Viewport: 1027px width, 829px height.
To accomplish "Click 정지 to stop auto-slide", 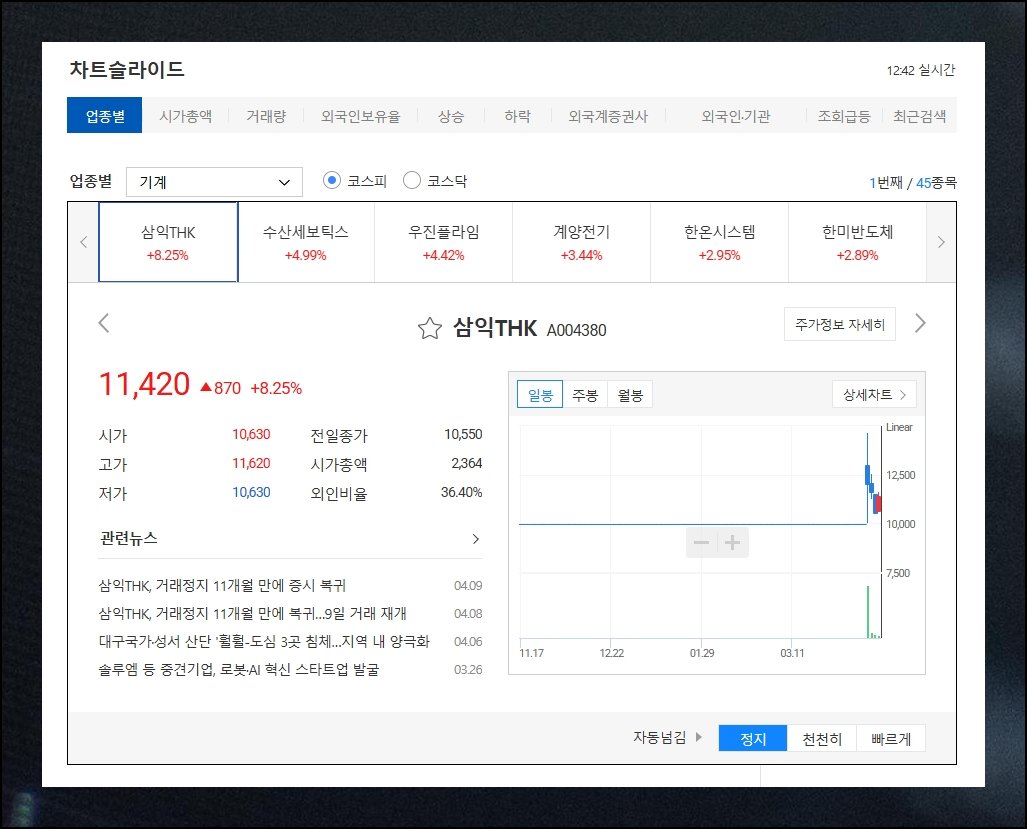I will click(x=753, y=739).
